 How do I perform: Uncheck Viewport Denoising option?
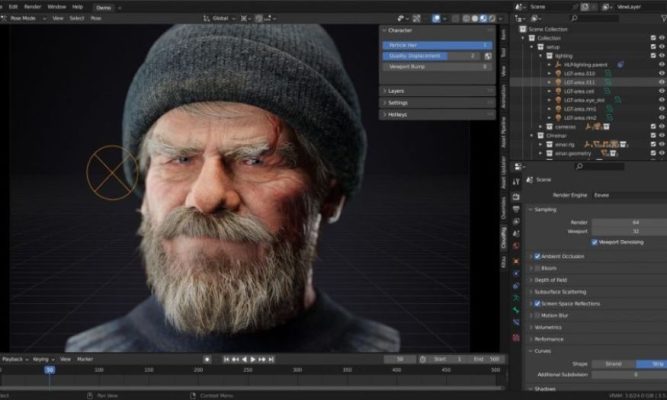click(x=593, y=242)
